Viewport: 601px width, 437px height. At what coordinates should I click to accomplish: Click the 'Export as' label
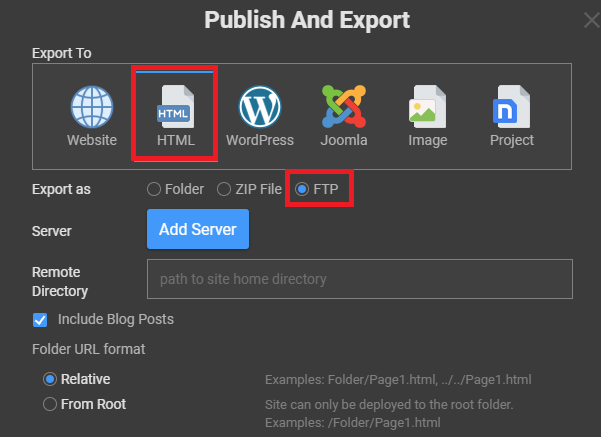(61, 189)
